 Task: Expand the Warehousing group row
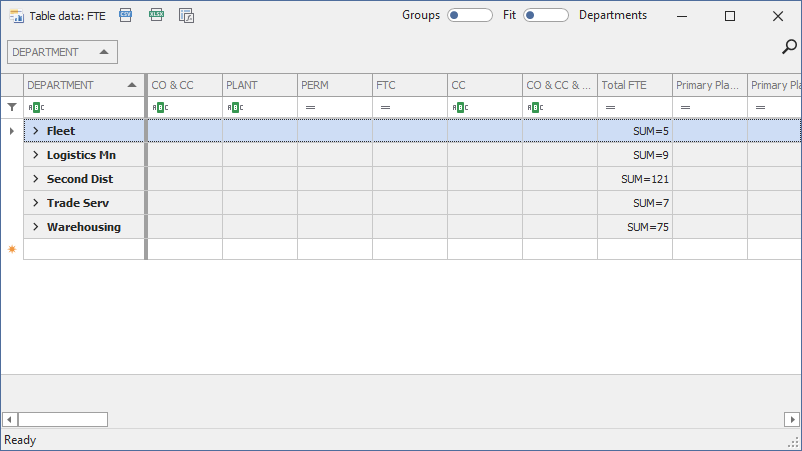pos(35,227)
